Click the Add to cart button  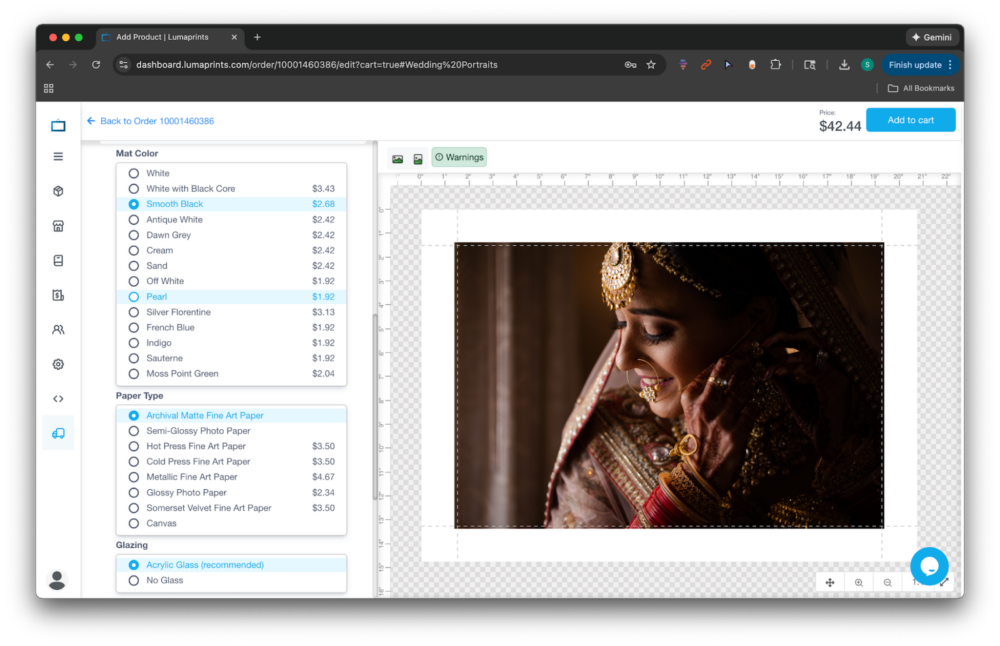click(910, 120)
